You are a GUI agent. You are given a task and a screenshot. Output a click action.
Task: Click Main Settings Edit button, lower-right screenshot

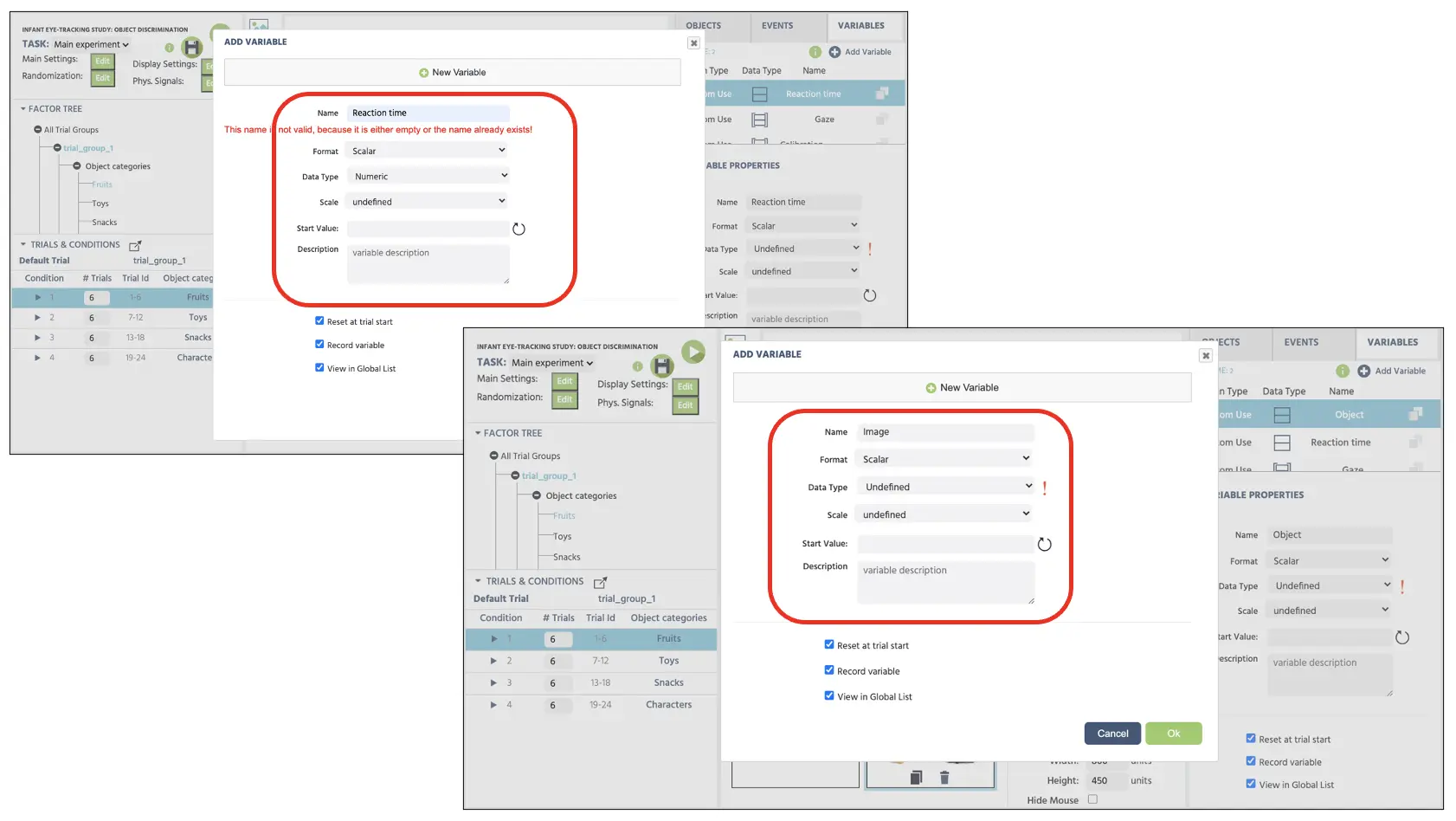click(564, 381)
